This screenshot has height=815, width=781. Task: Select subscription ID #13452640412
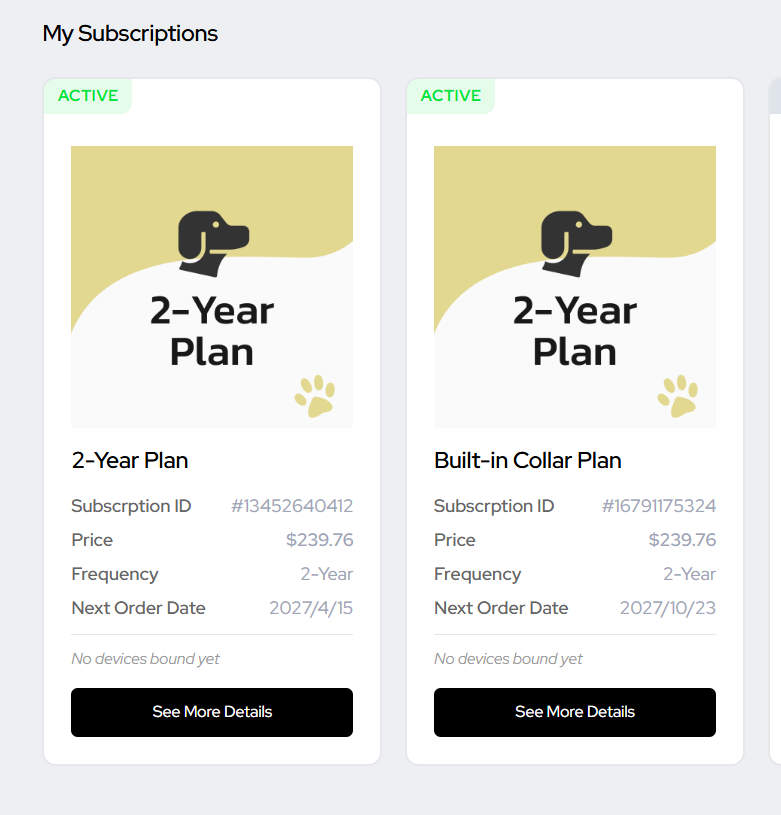pyautogui.click(x=292, y=506)
